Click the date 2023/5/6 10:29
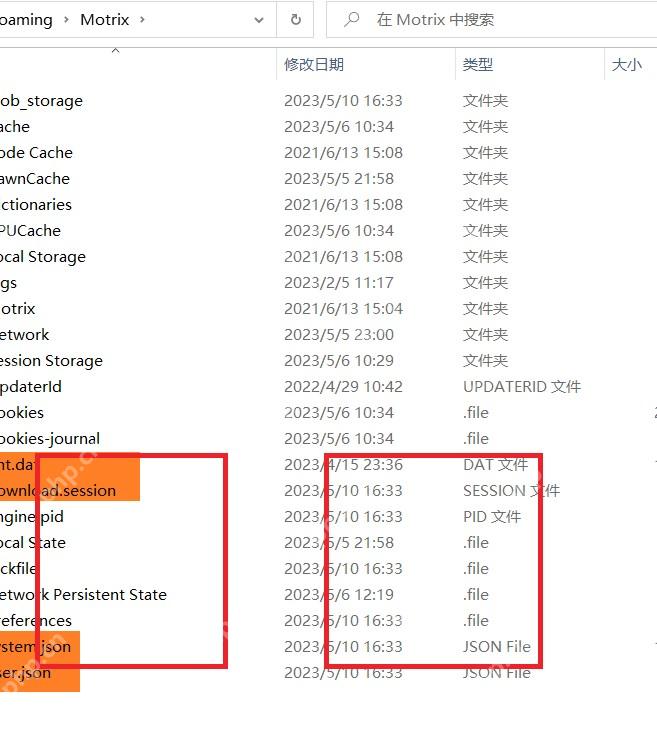The width and height of the screenshot is (657, 738). (339, 361)
